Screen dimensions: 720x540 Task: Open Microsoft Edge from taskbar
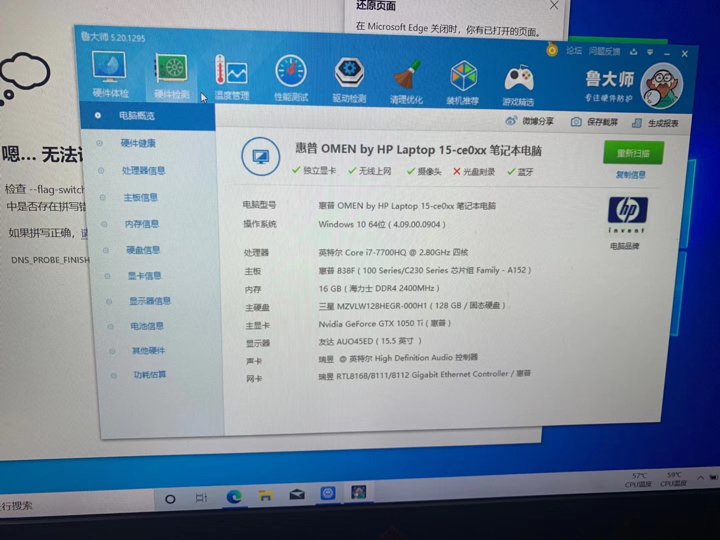(x=234, y=496)
